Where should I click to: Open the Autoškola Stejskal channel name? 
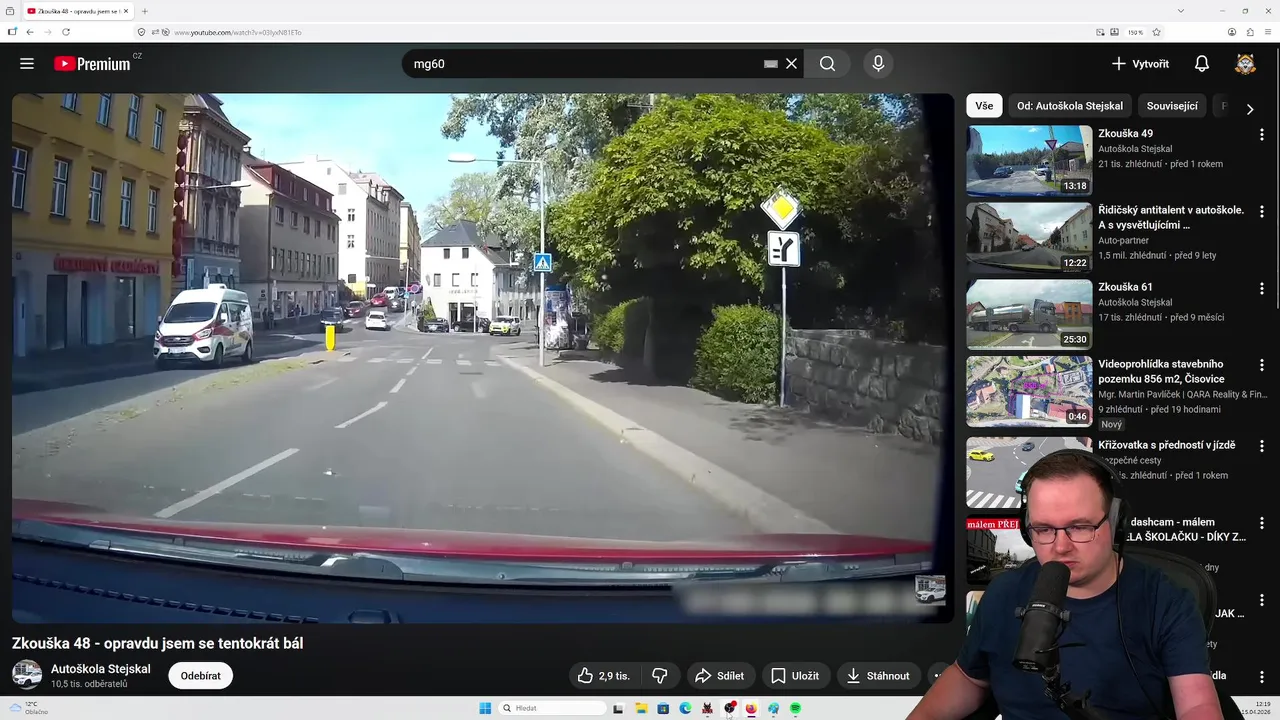pos(101,669)
